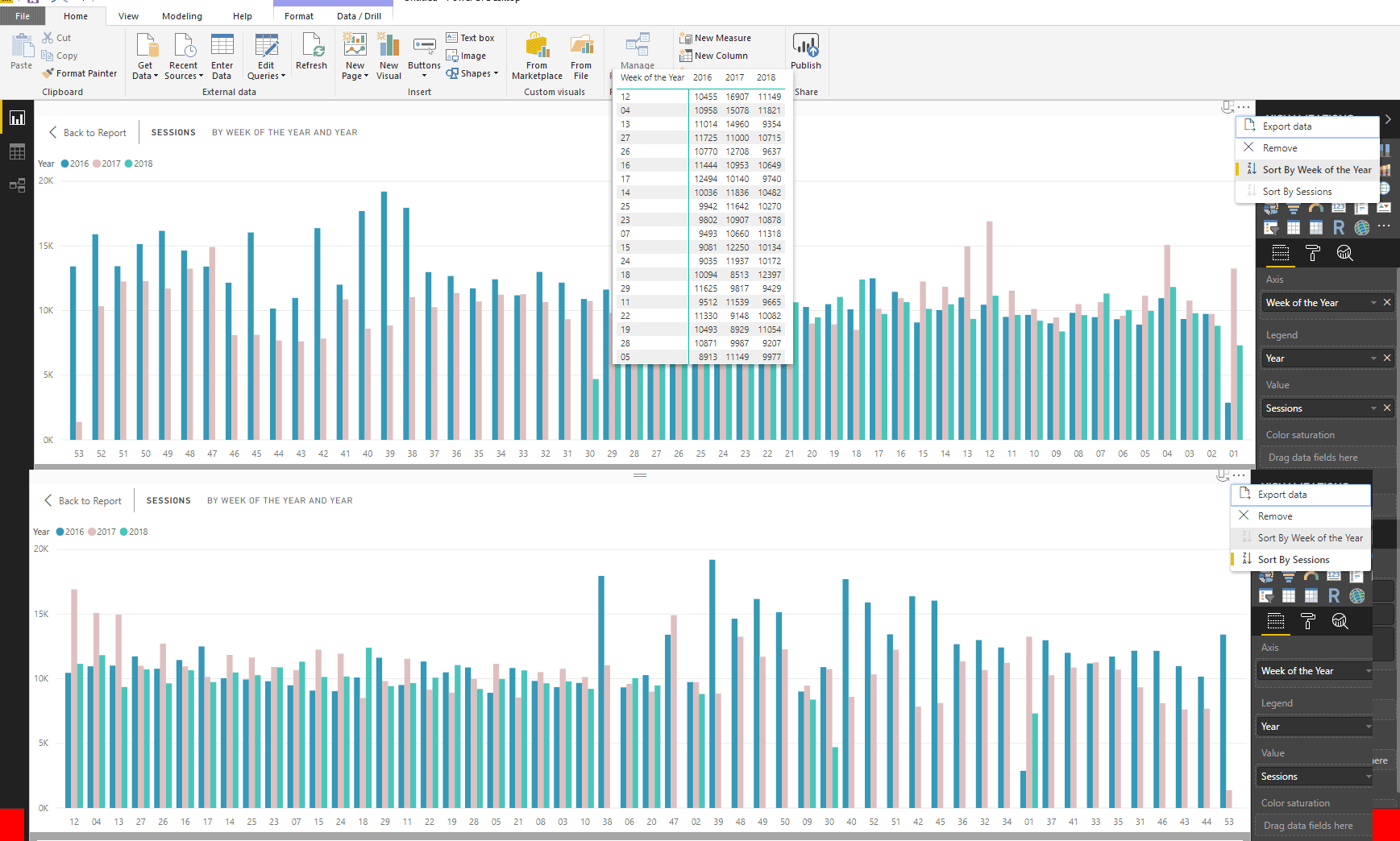Click upper Color saturation 'Drag data fields here' well
This screenshot has height=841, width=1400.
click(x=1327, y=458)
